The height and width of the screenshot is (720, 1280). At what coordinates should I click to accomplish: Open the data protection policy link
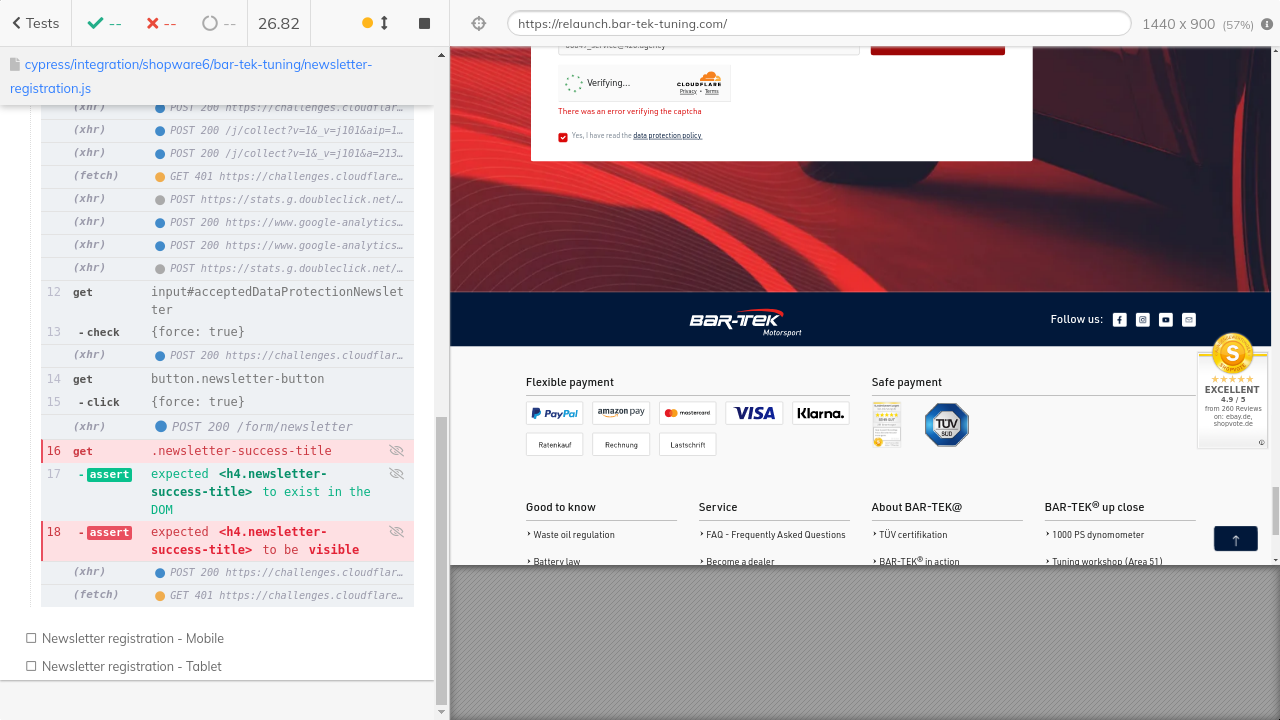point(667,136)
